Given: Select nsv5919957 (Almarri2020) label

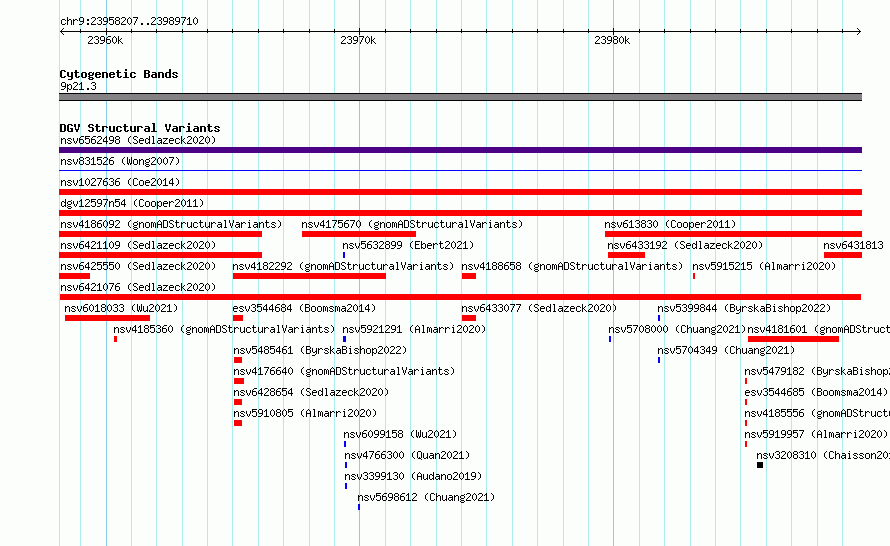Looking at the screenshot, I should click(816, 434).
